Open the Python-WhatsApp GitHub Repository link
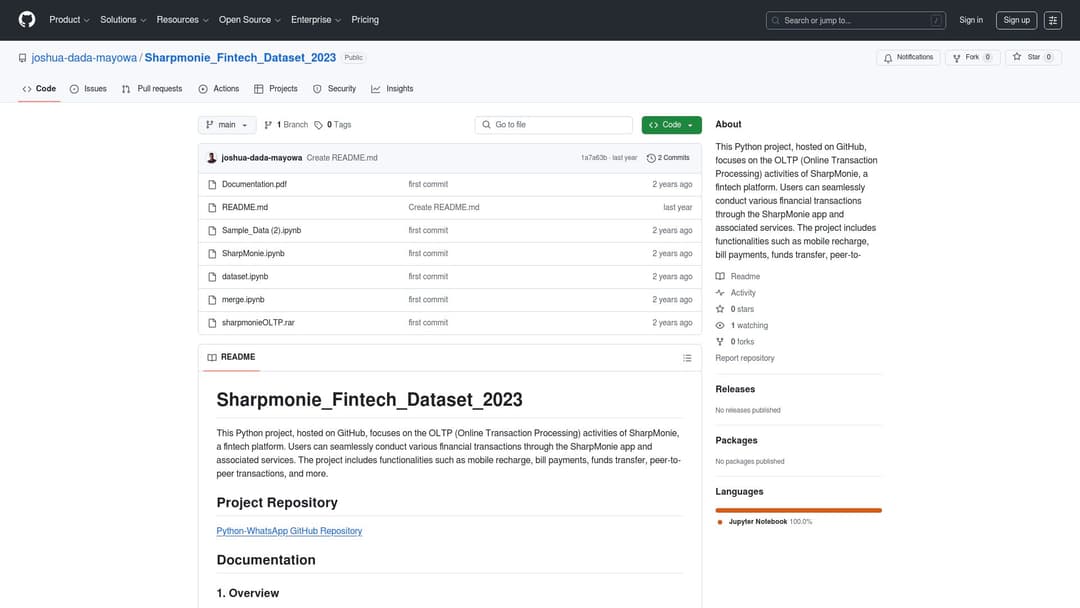 289,531
